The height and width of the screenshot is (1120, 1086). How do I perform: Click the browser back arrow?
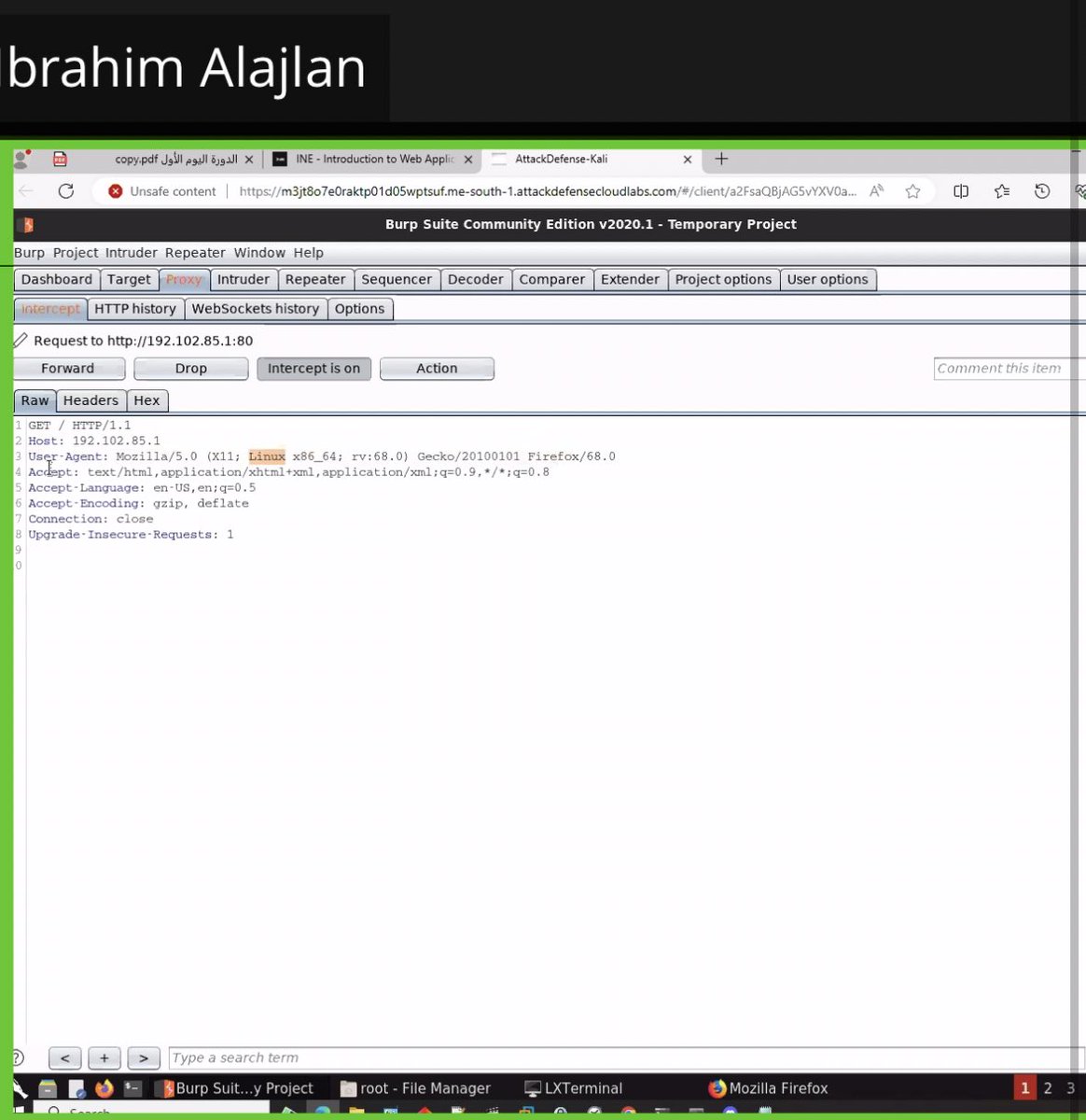25,191
